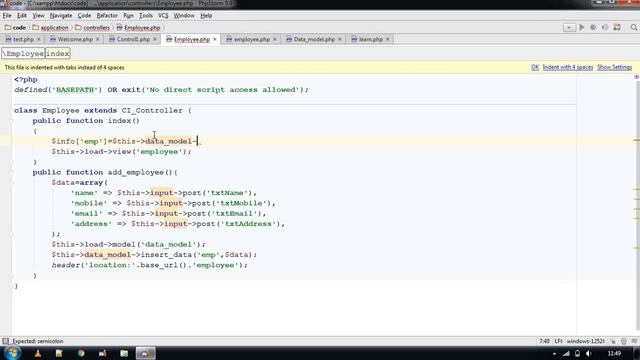Click the error stripe mark beside line with data_model
Screen dimensions: 640x360
[x=636, y=140]
